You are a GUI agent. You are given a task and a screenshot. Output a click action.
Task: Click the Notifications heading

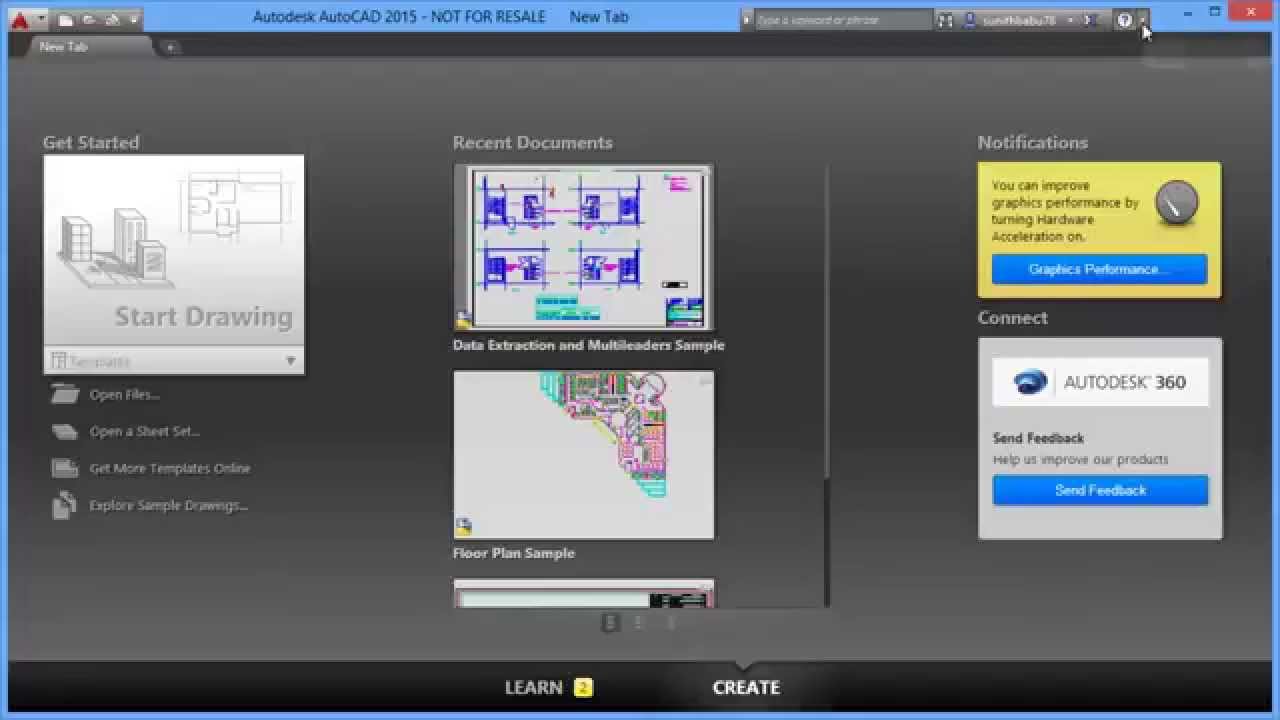[x=1033, y=142]
